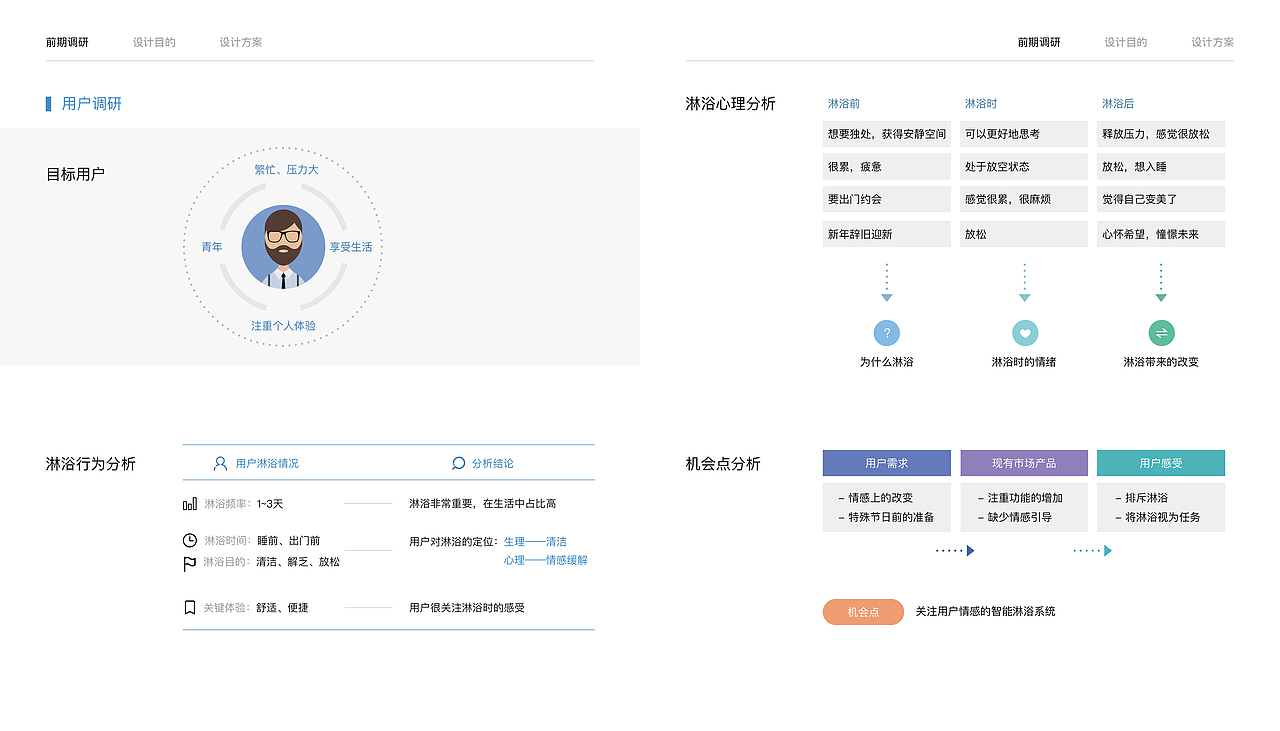Click the 生理——清洁 blue link text
1280x731 pixels.
[536, 541]
